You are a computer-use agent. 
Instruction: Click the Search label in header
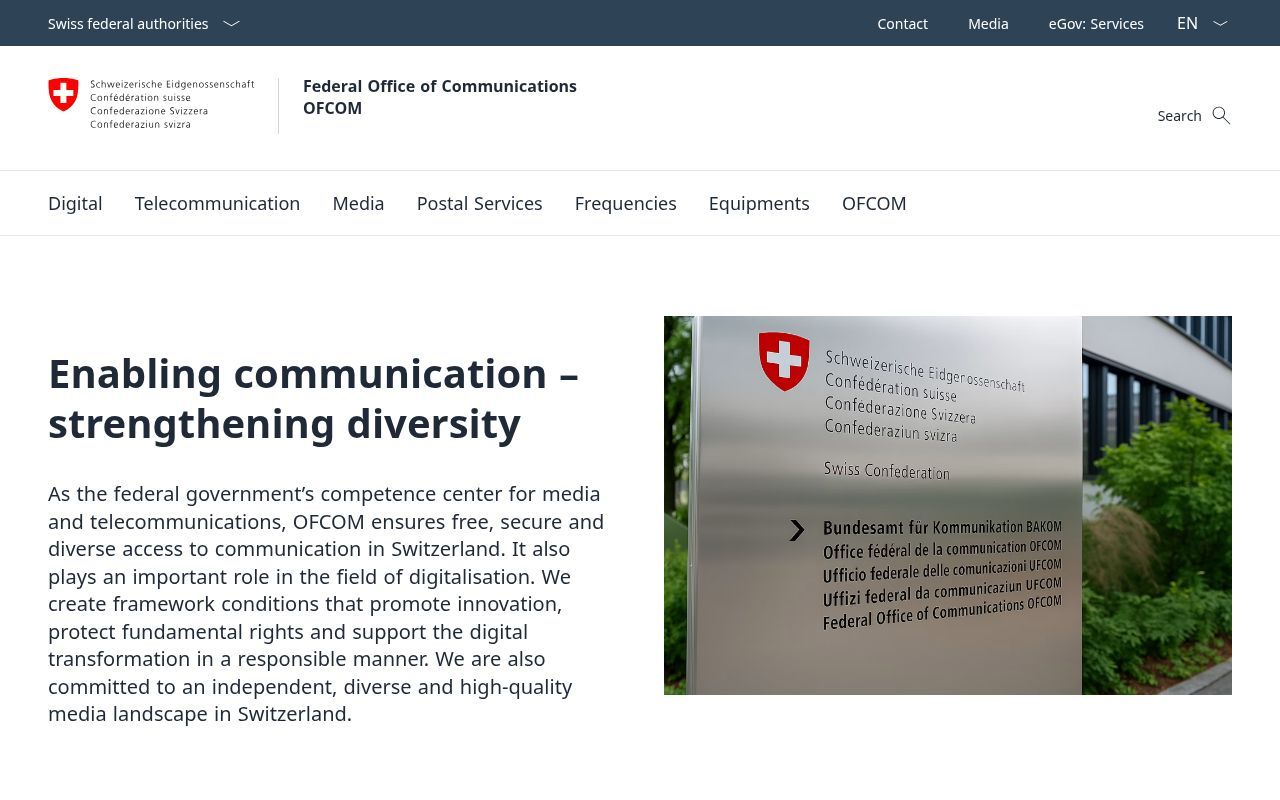point(1179,116)
